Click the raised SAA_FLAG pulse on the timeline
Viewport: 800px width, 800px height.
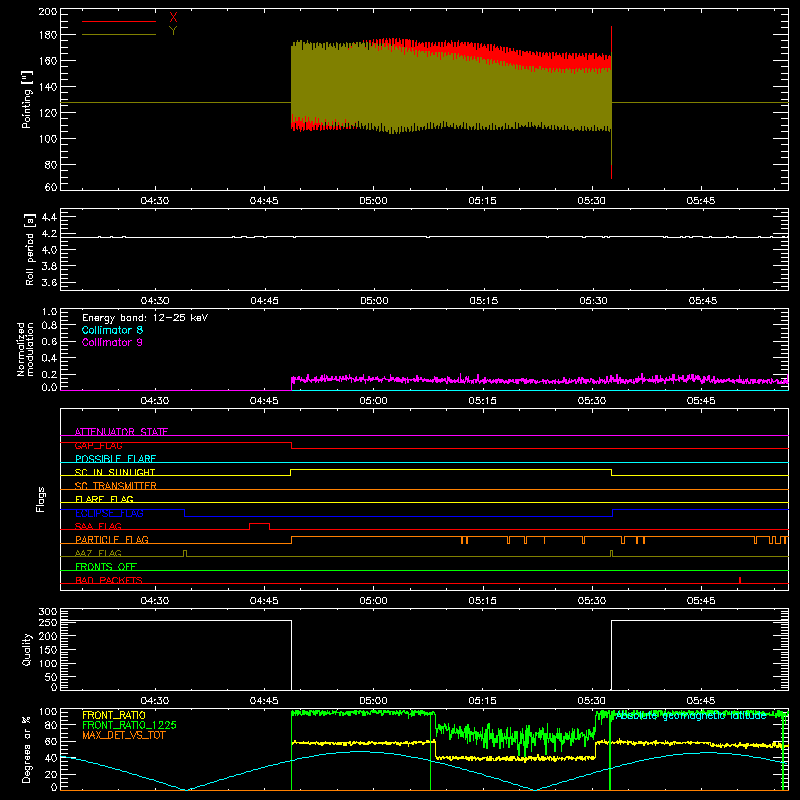(x=259, y=526)
